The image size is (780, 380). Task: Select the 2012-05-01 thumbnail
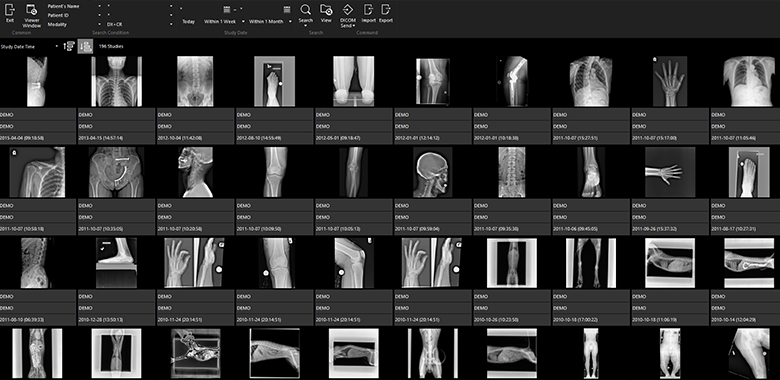(x=354, y=81)
